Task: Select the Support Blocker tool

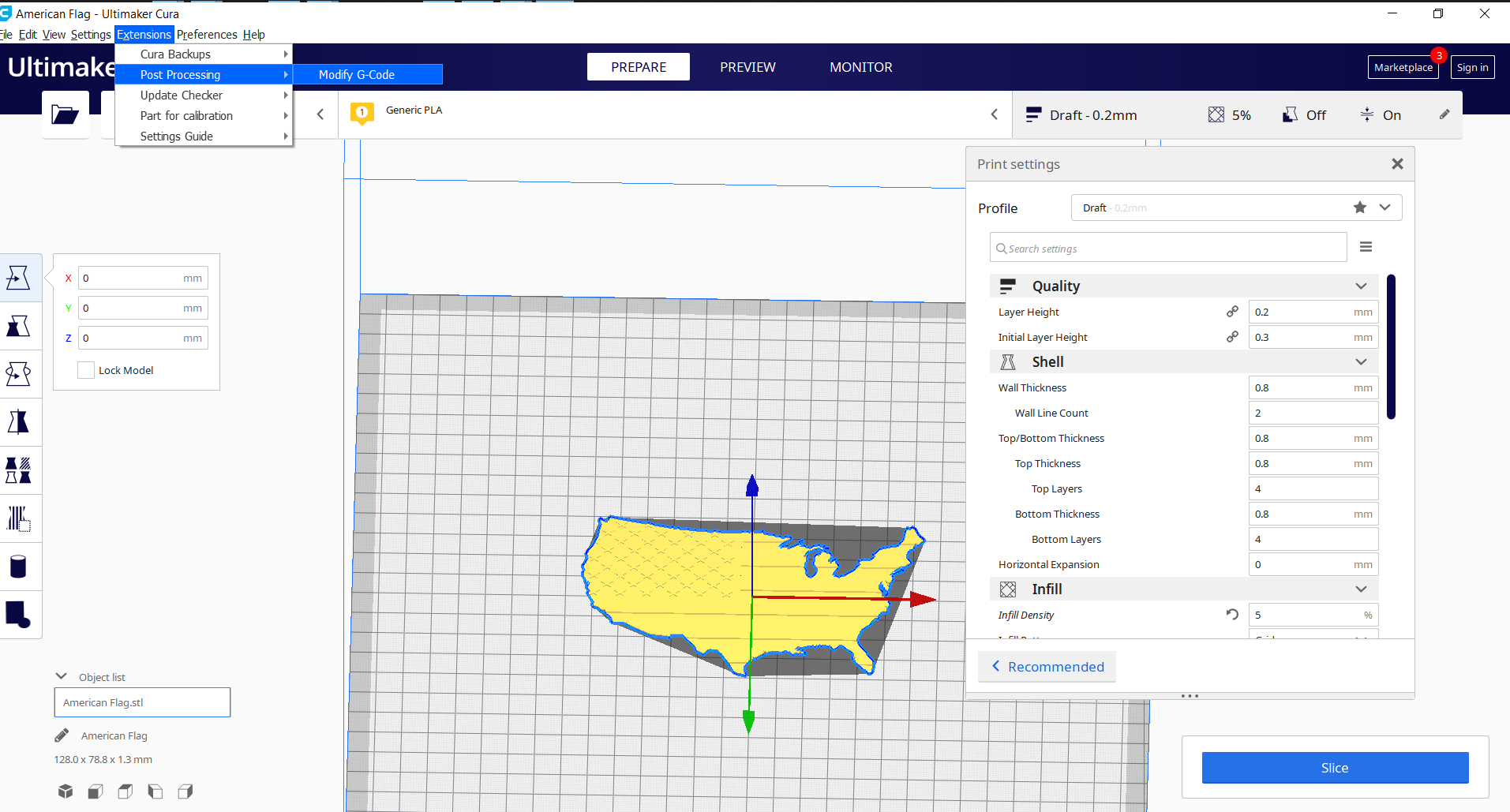Action: click(x=18, y=518)
